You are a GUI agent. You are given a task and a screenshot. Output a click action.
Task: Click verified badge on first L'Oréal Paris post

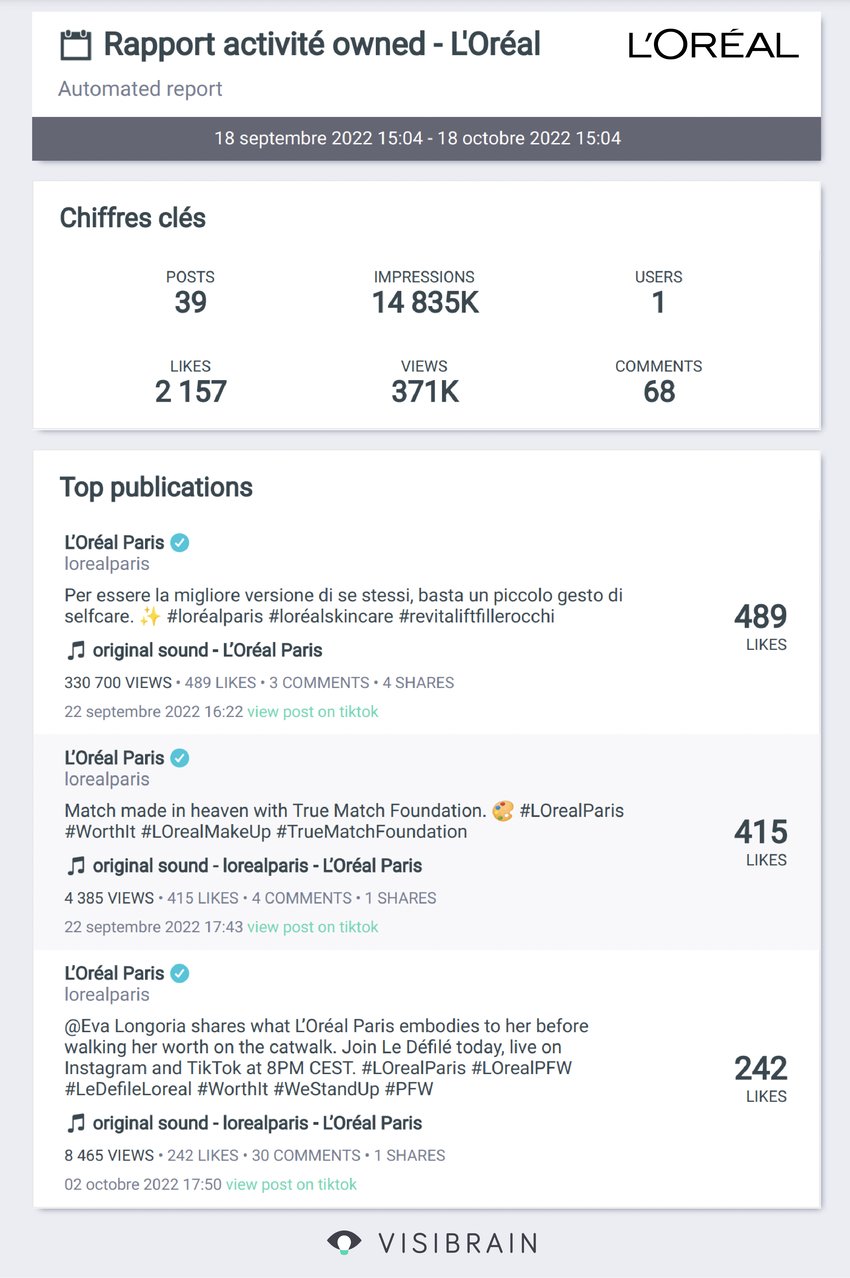pos(180,543)
